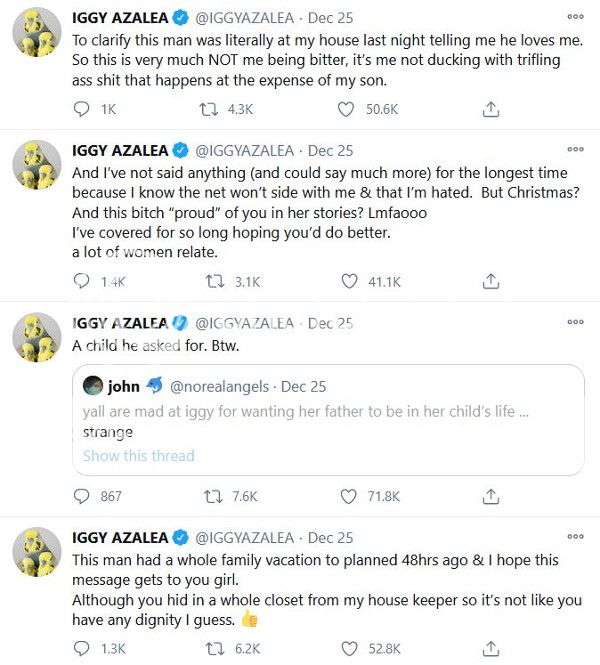Share the first tweet about clarifying

pos(490,110)
